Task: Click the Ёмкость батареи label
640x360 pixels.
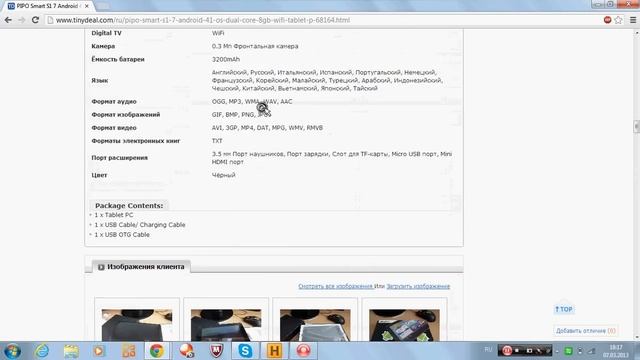Action: click(x=118, y=59)
